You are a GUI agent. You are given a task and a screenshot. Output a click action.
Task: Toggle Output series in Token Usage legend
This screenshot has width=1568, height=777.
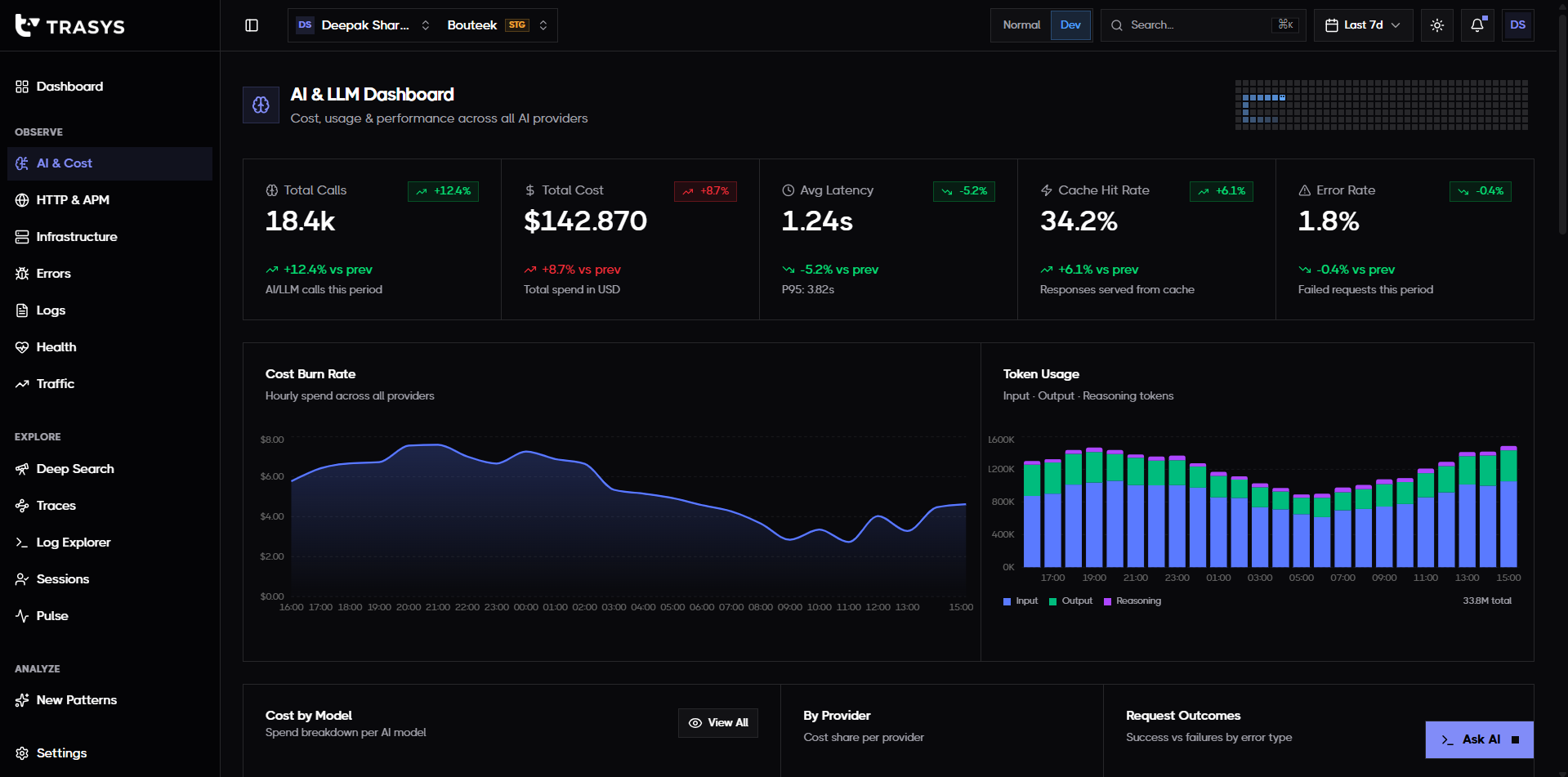1070,601
